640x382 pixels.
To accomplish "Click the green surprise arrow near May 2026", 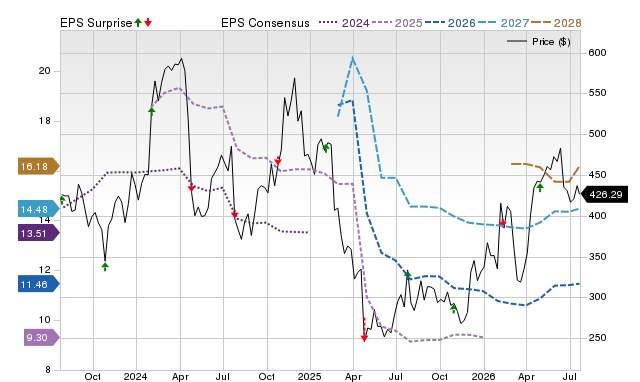I will (540, 187).
